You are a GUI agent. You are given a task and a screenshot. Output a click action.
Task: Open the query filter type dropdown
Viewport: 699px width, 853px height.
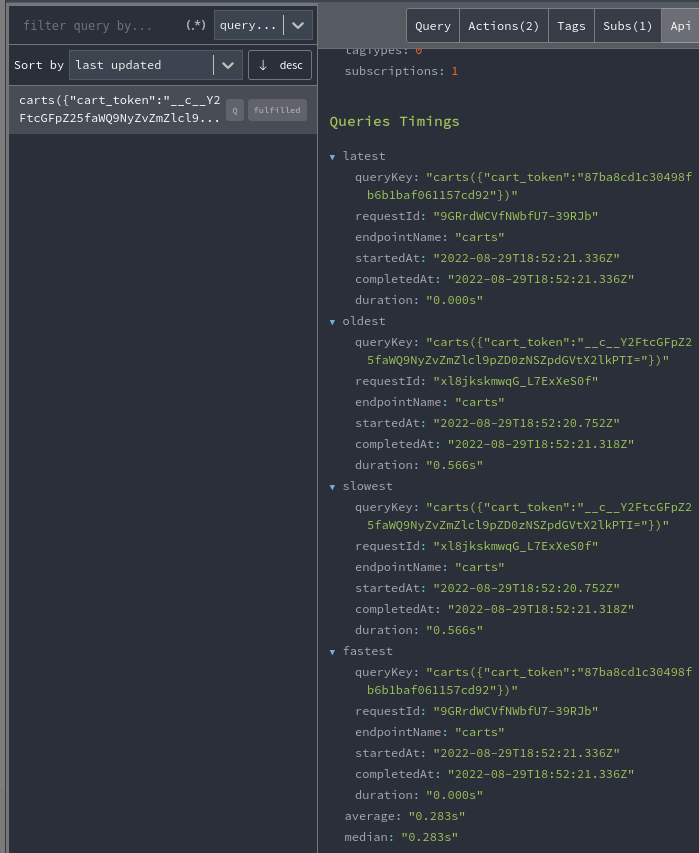[263, 25]
